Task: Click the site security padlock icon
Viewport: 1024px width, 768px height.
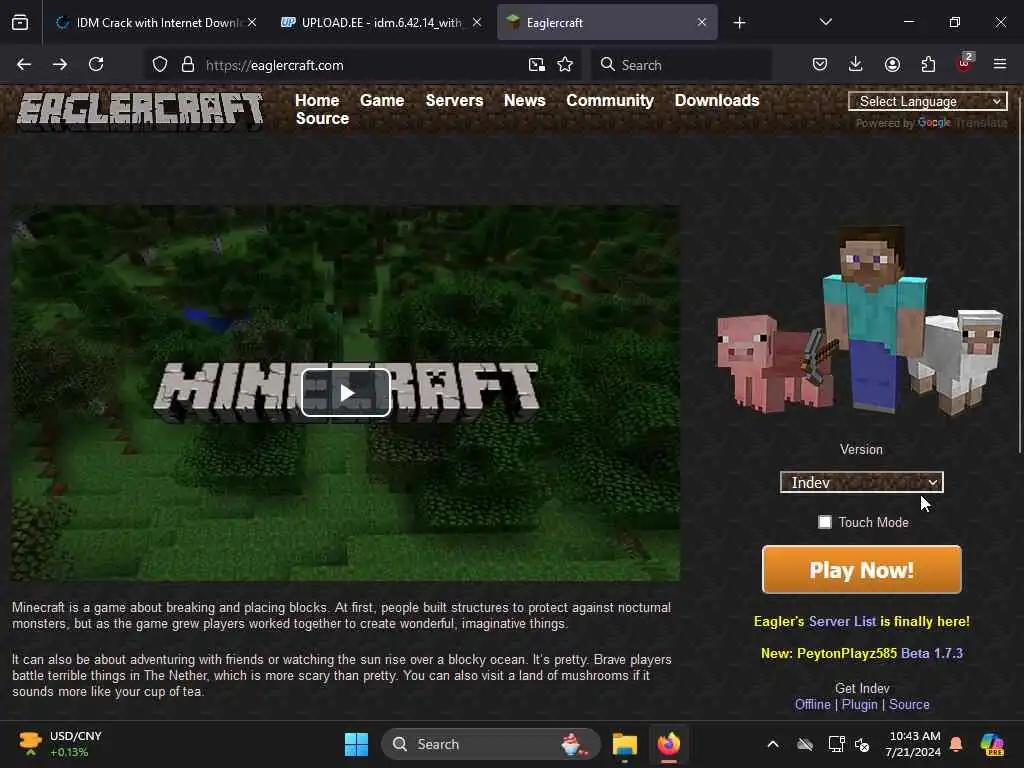Action: click(188, 65)
